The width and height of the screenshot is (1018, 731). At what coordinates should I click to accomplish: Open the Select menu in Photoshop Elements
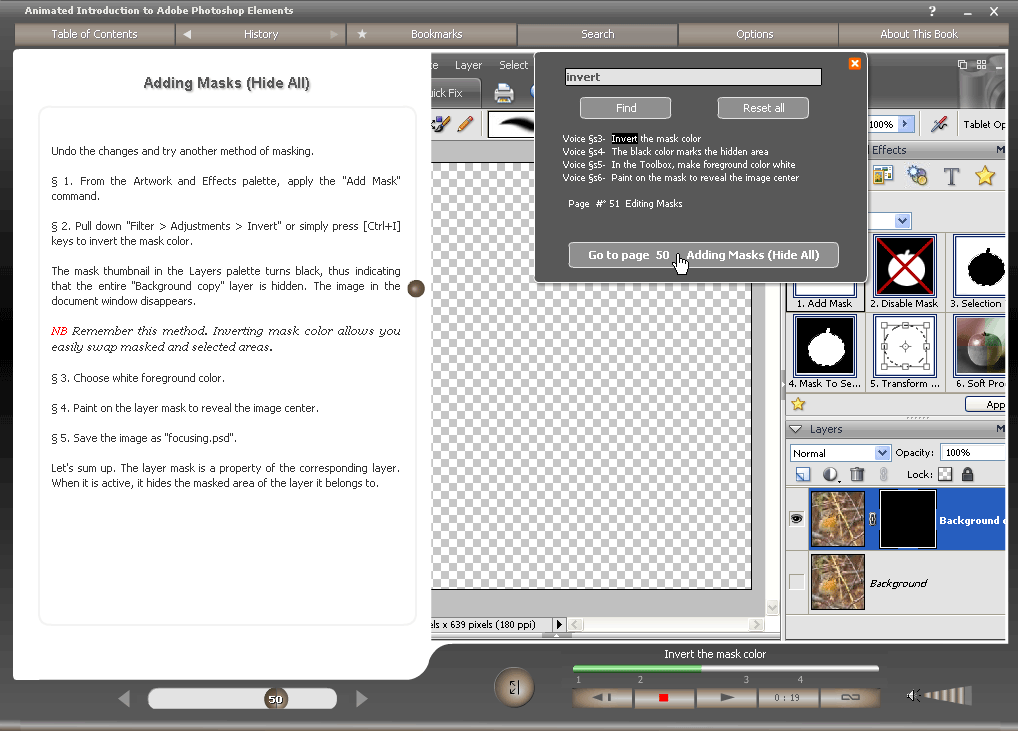pos(514,66)
